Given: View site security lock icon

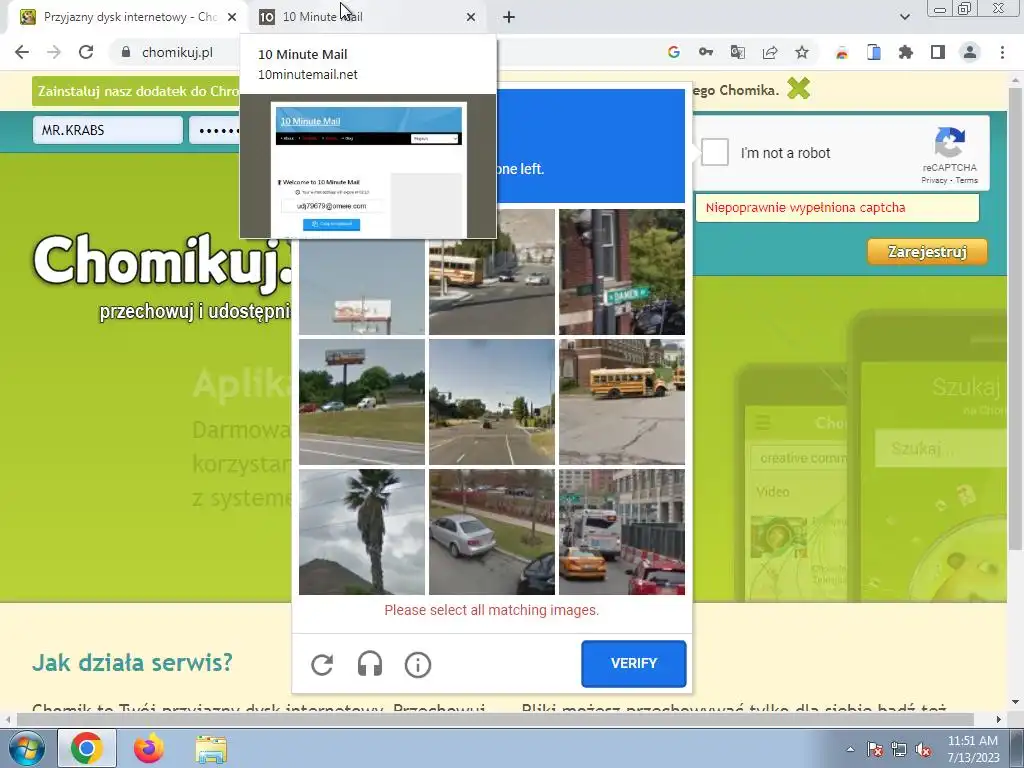Looking at the screenshot, I should pos(126,52).
